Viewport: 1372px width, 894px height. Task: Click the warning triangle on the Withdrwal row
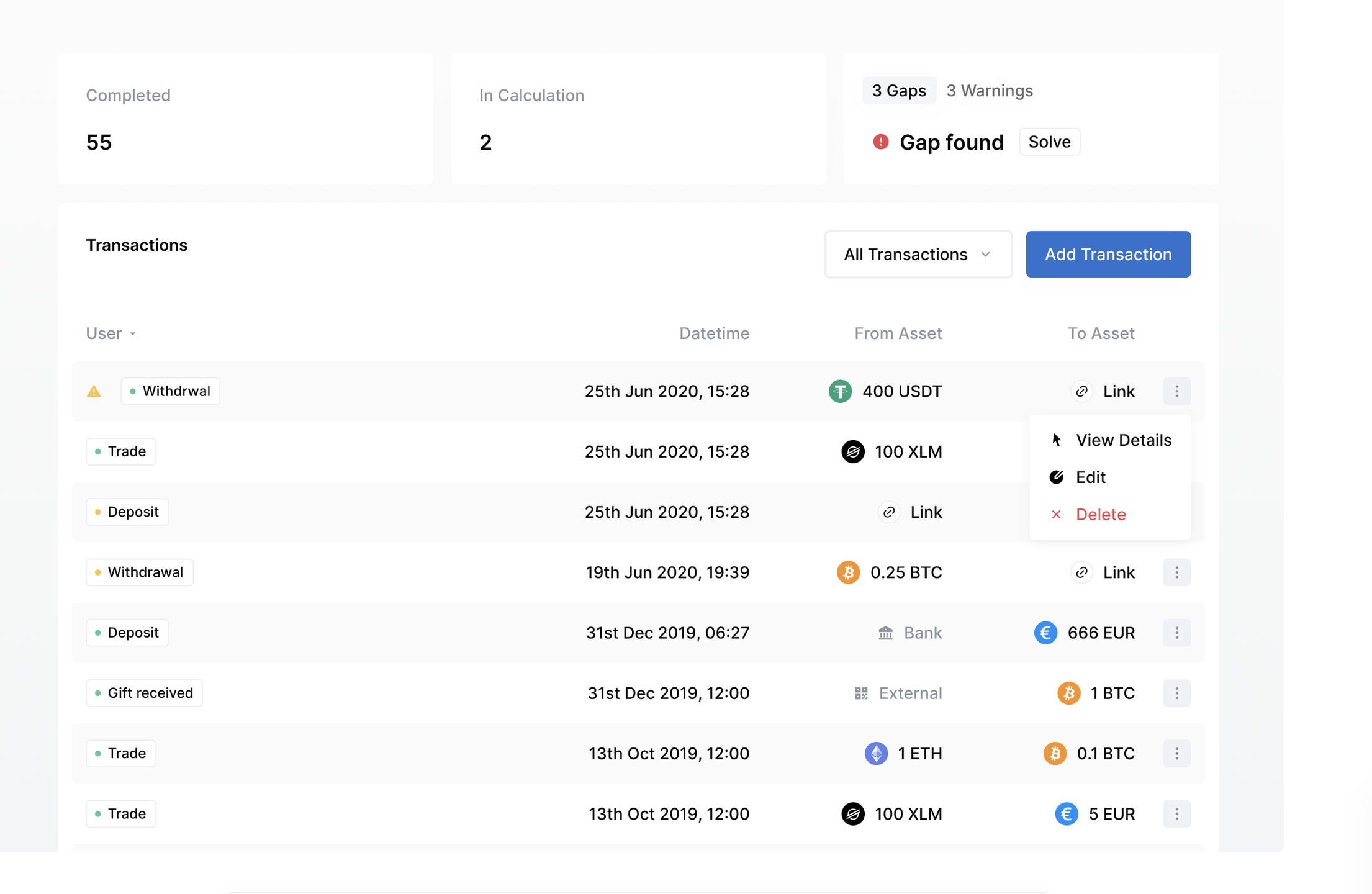(x=94, y=391)
